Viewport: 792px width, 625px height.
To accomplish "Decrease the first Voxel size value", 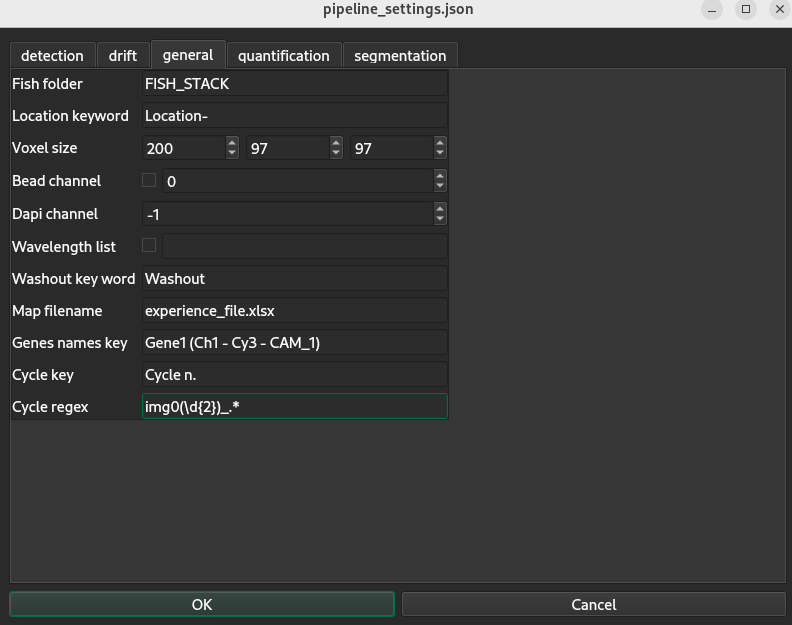I will tap(232, 153).
